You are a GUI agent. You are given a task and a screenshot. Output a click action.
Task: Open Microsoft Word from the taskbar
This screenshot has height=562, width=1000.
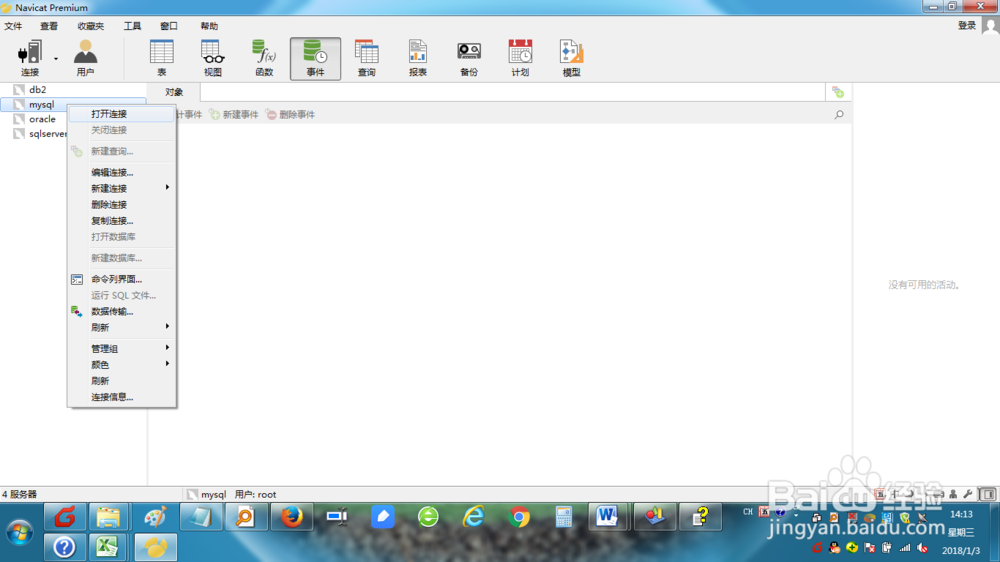[607, 517]
